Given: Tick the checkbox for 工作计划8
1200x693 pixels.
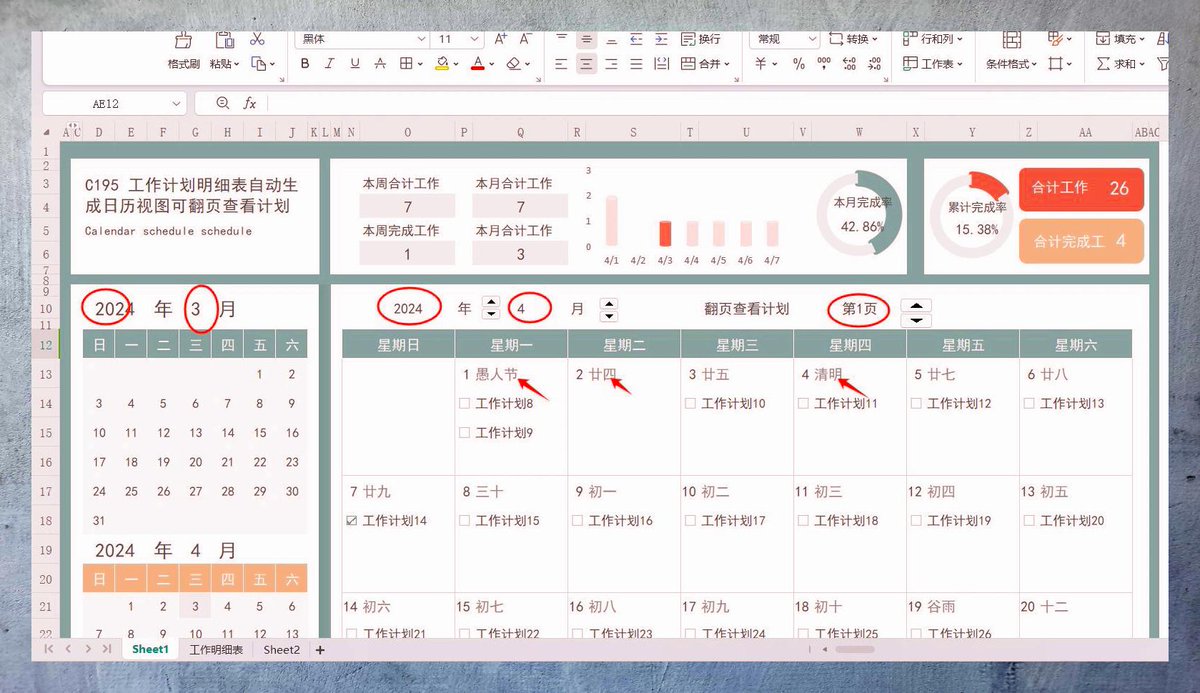Looking at the screenshot, I should 464,404.
